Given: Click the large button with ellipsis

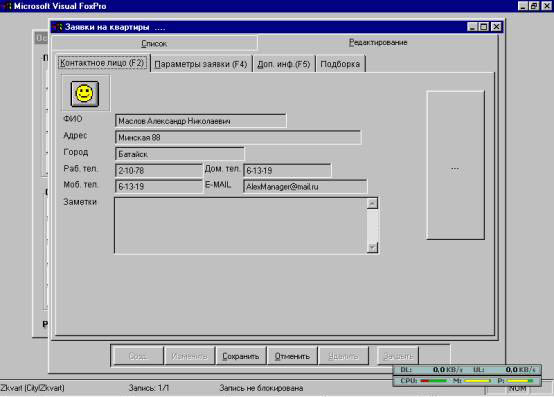Looking at the screenshot, I should tap(455, 165).
